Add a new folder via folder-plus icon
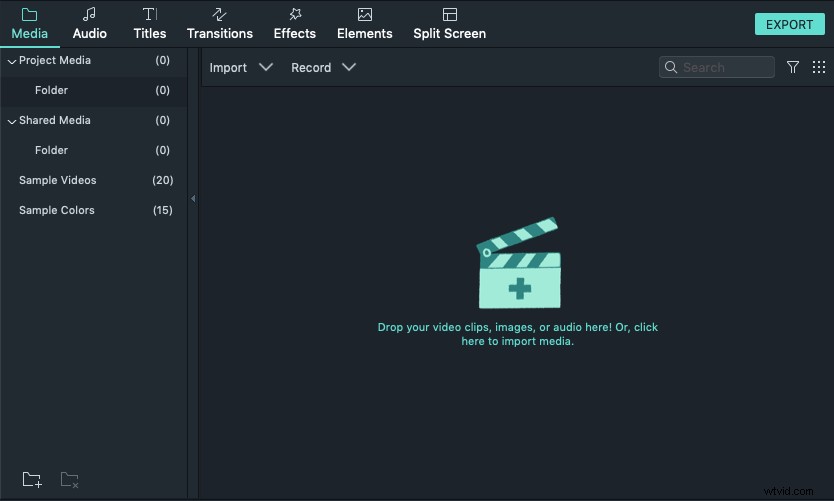Screen dimensions: 834x501 tap(32, 480)
